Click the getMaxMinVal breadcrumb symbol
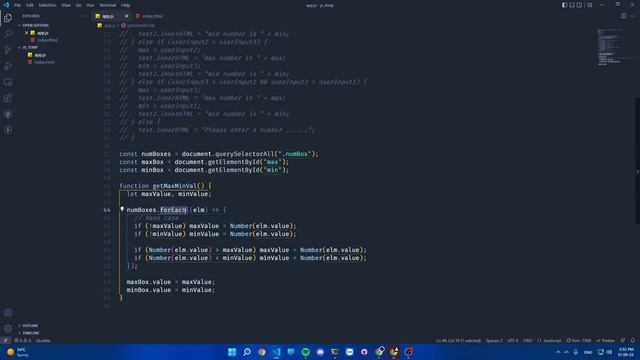The width and height of the screenshot is (640, 360). [x=138, y=25]
